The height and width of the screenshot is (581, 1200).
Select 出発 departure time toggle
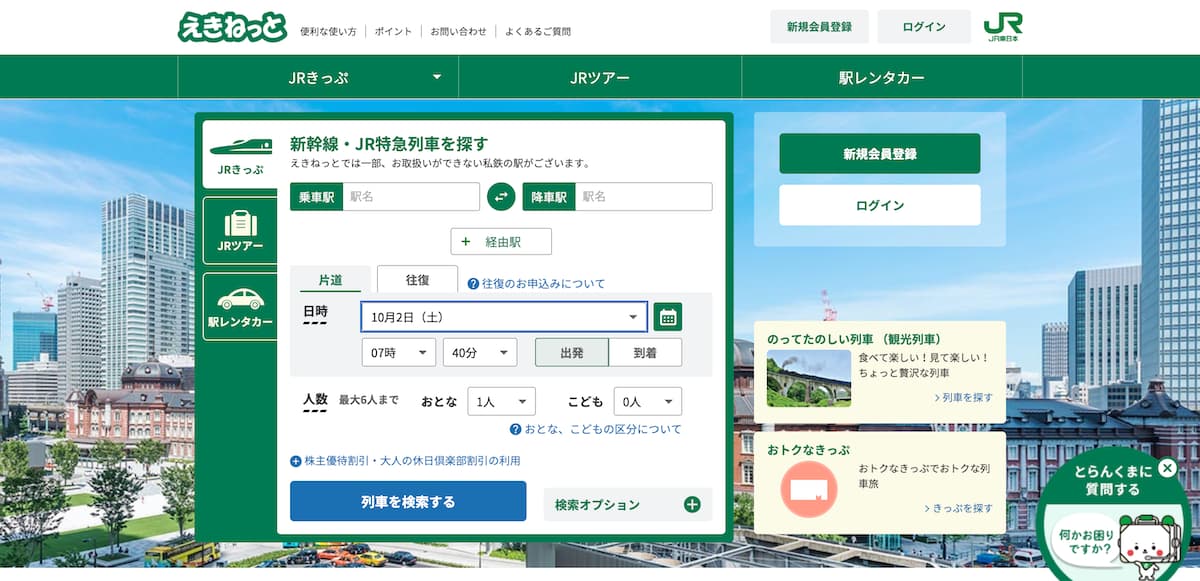[x=571, y=352]
